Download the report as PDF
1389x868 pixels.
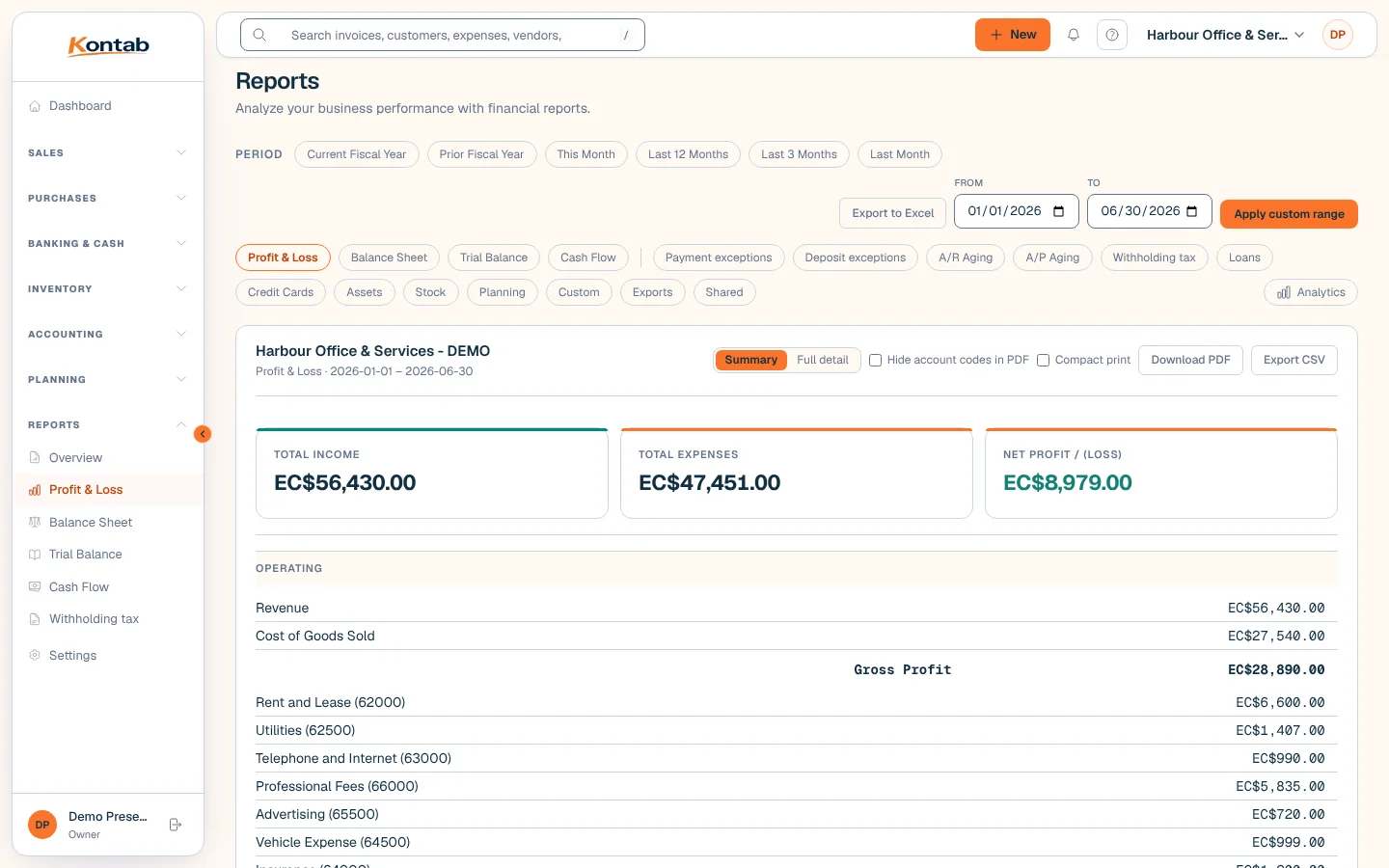pyautogui.click(x=1190, y=360)
